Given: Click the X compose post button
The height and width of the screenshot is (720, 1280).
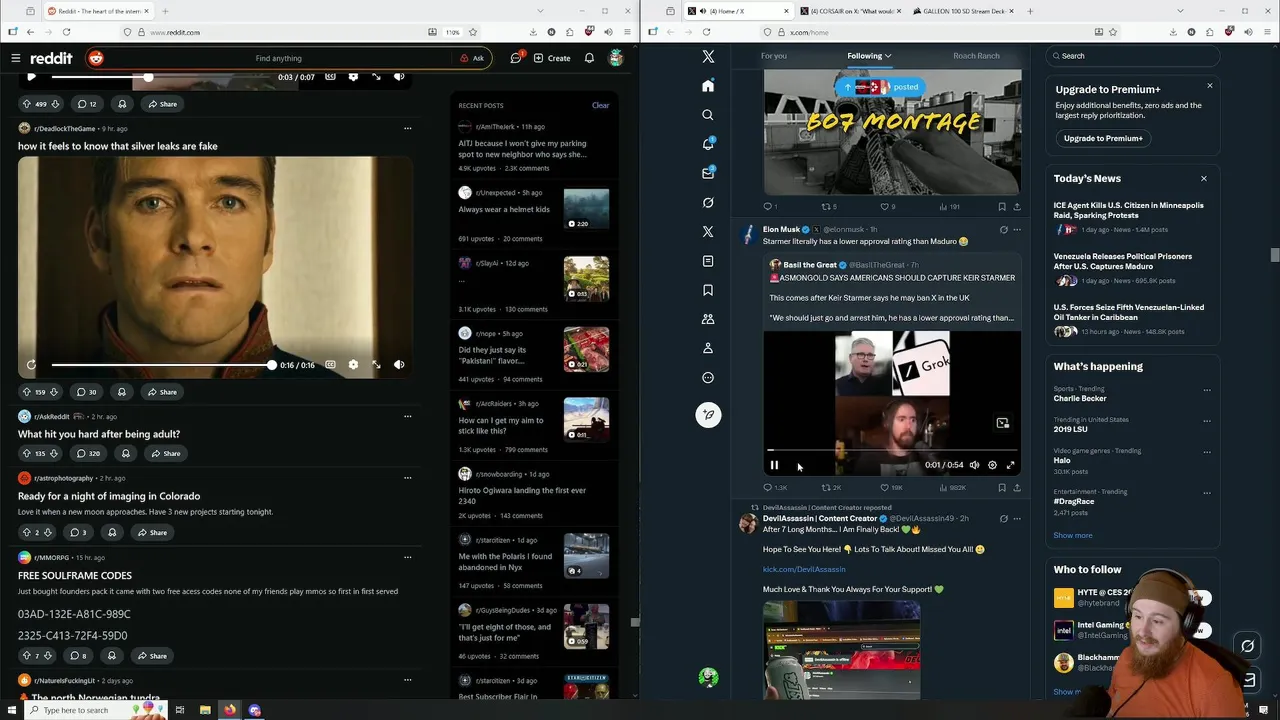Looking at the screenshot, I should pos(708,415).
